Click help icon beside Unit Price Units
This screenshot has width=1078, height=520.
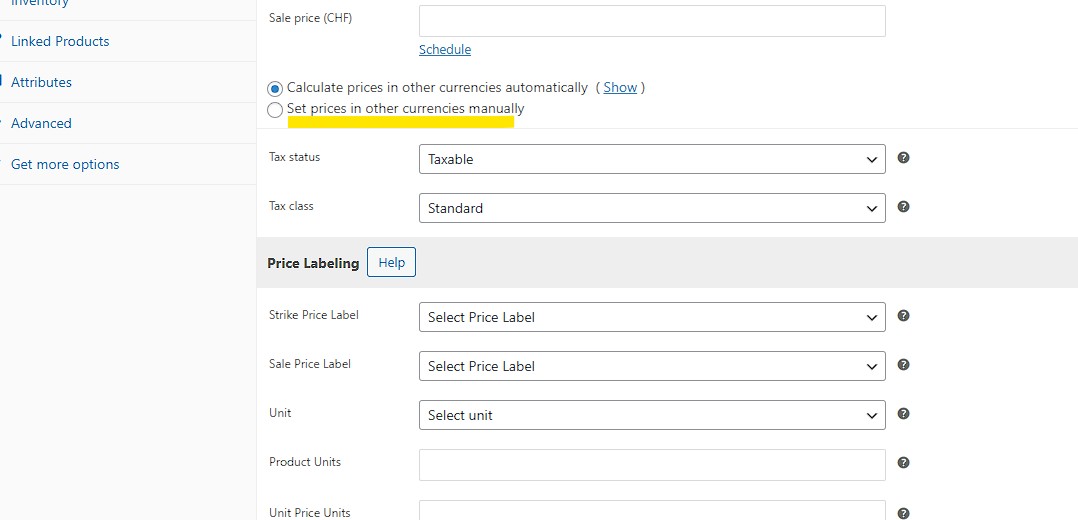[x=903, y=513]
